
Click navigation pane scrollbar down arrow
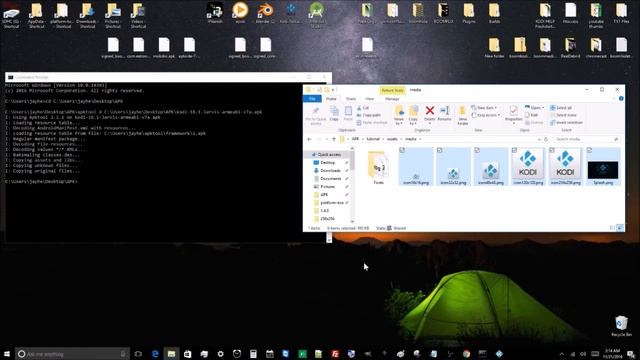click(x=352, y=221)
